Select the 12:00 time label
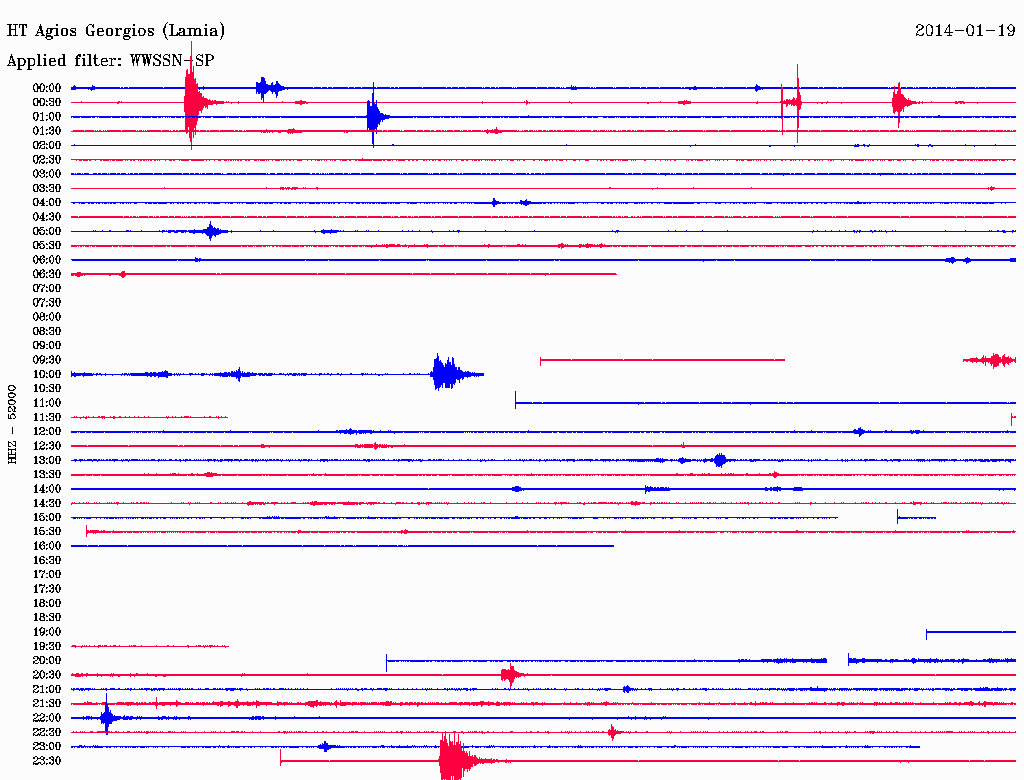Viewport: 1024px width, 780px height. [46, 431]
